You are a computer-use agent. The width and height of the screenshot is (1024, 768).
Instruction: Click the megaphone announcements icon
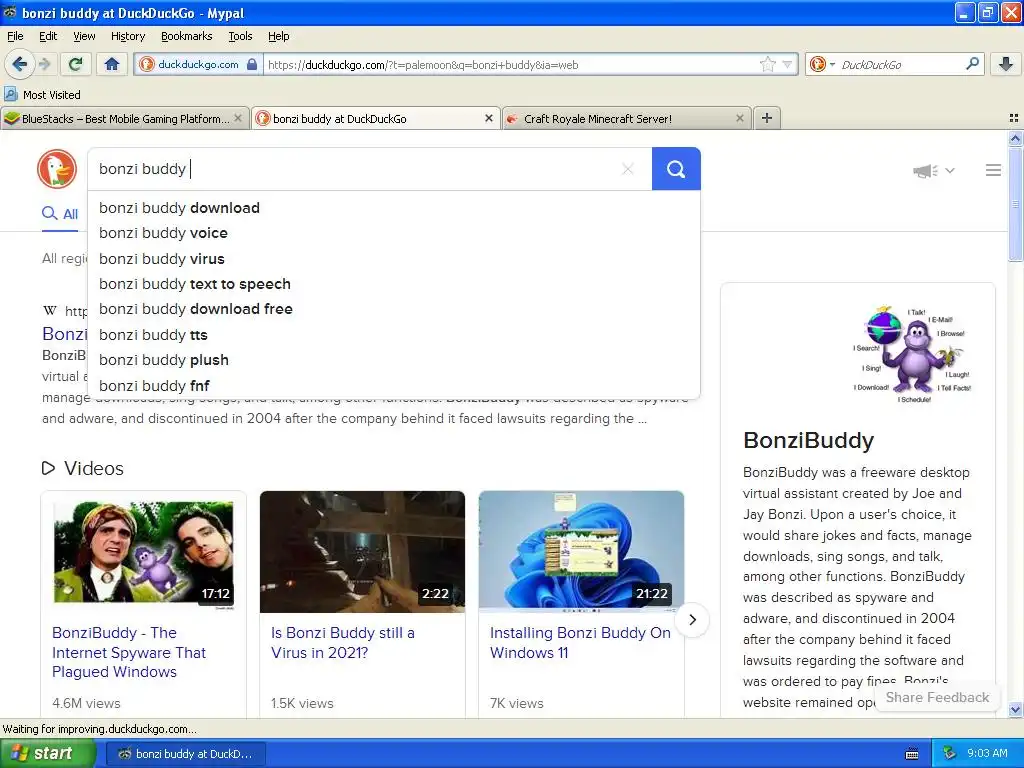coord(925,170)
